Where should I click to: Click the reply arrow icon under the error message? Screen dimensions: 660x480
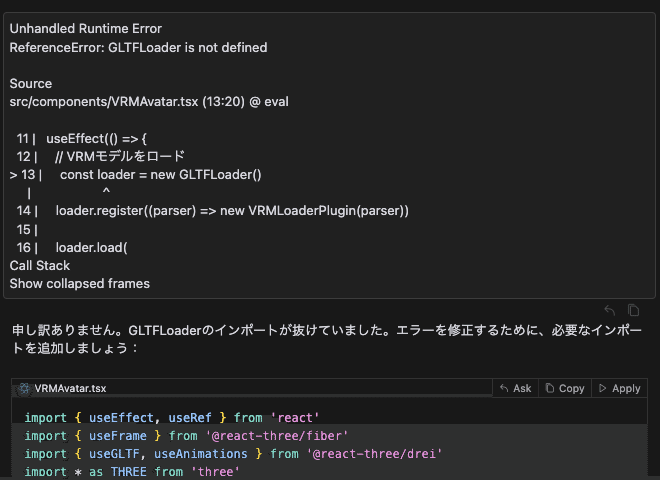point(609,310)
